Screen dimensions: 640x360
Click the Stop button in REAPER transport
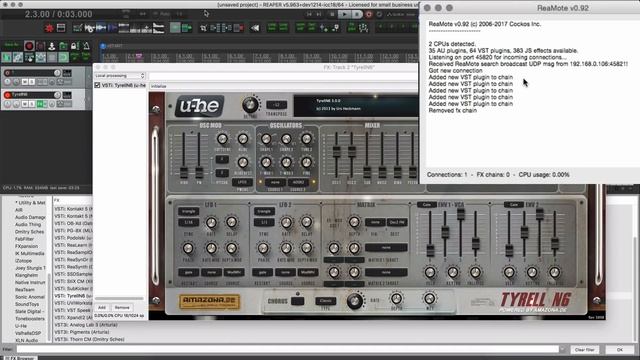pos(332,14)
